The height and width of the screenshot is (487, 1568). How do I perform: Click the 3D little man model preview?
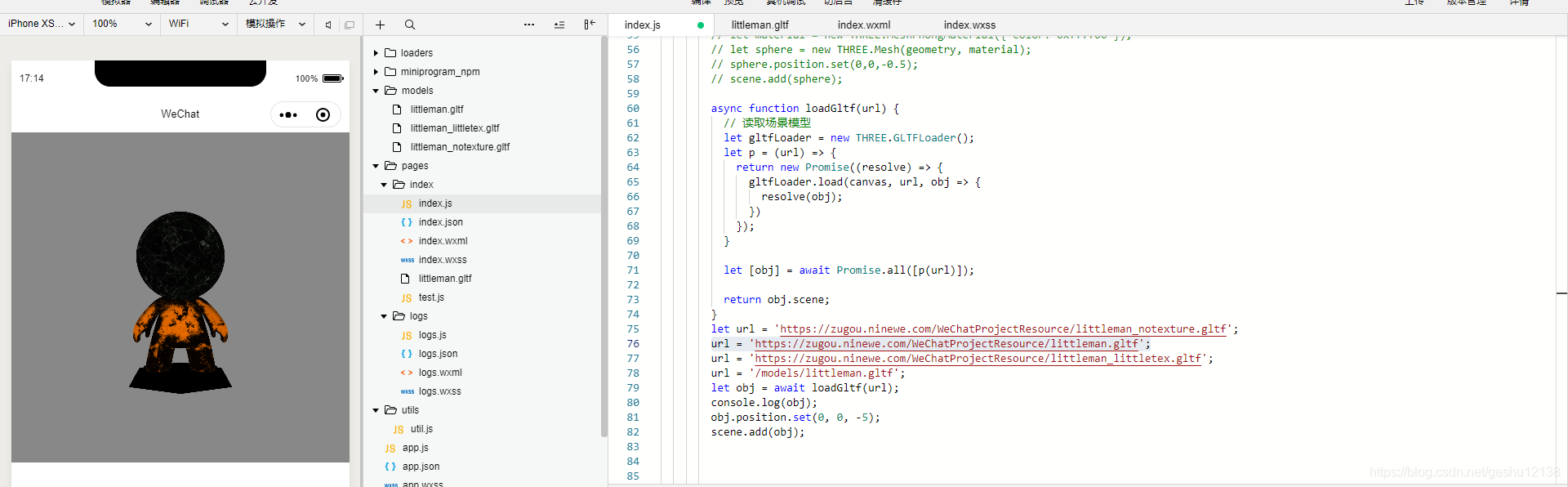[180, 302]
